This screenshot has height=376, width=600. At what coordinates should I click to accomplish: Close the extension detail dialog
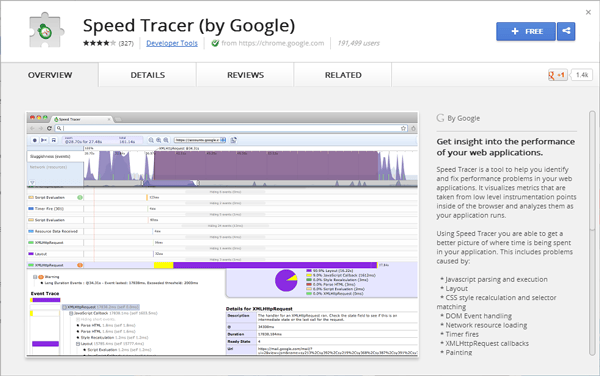point(588,12)
